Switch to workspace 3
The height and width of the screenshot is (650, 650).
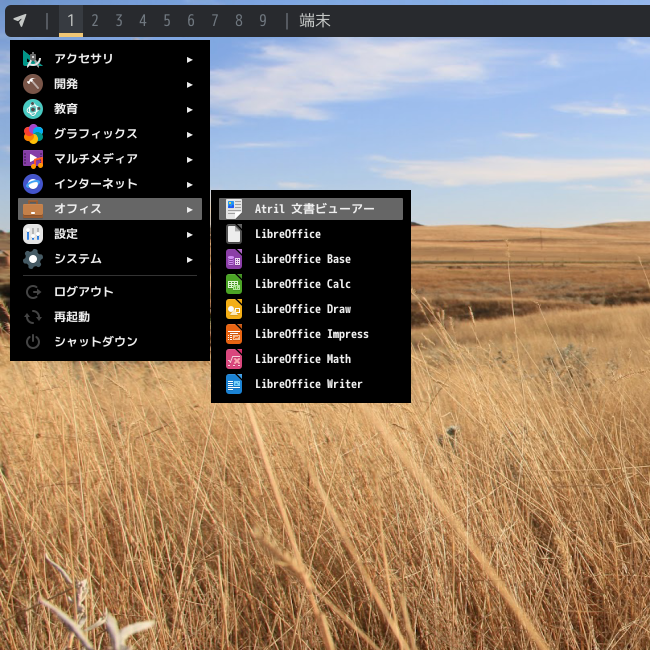tap(119, 20)
